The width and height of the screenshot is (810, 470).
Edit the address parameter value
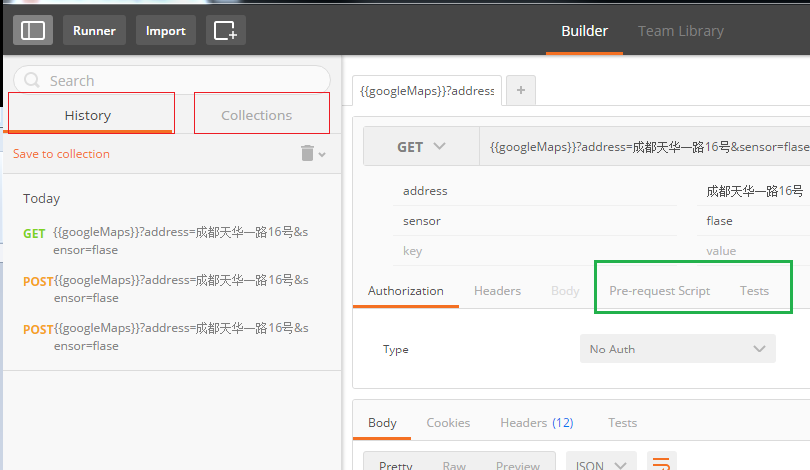pos(754,191)
